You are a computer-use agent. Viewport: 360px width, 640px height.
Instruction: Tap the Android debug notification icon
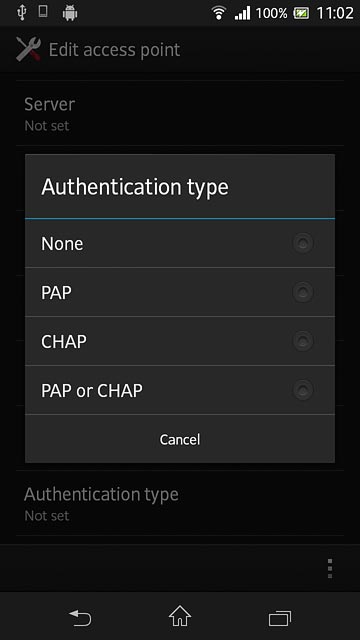[x=70, y=13]
